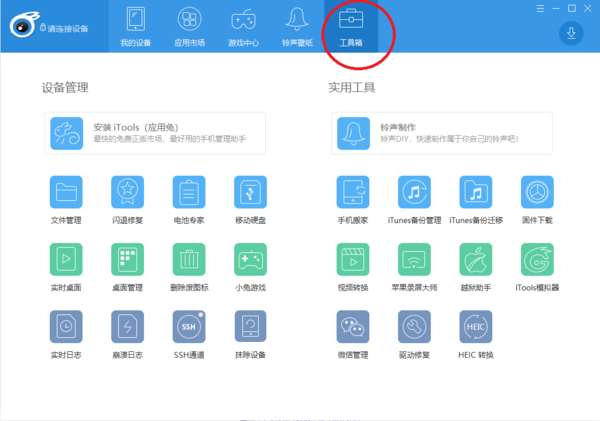Open the 文件管理 file manager icon
This screenshot has height=421, width=600.
[66, 192]
